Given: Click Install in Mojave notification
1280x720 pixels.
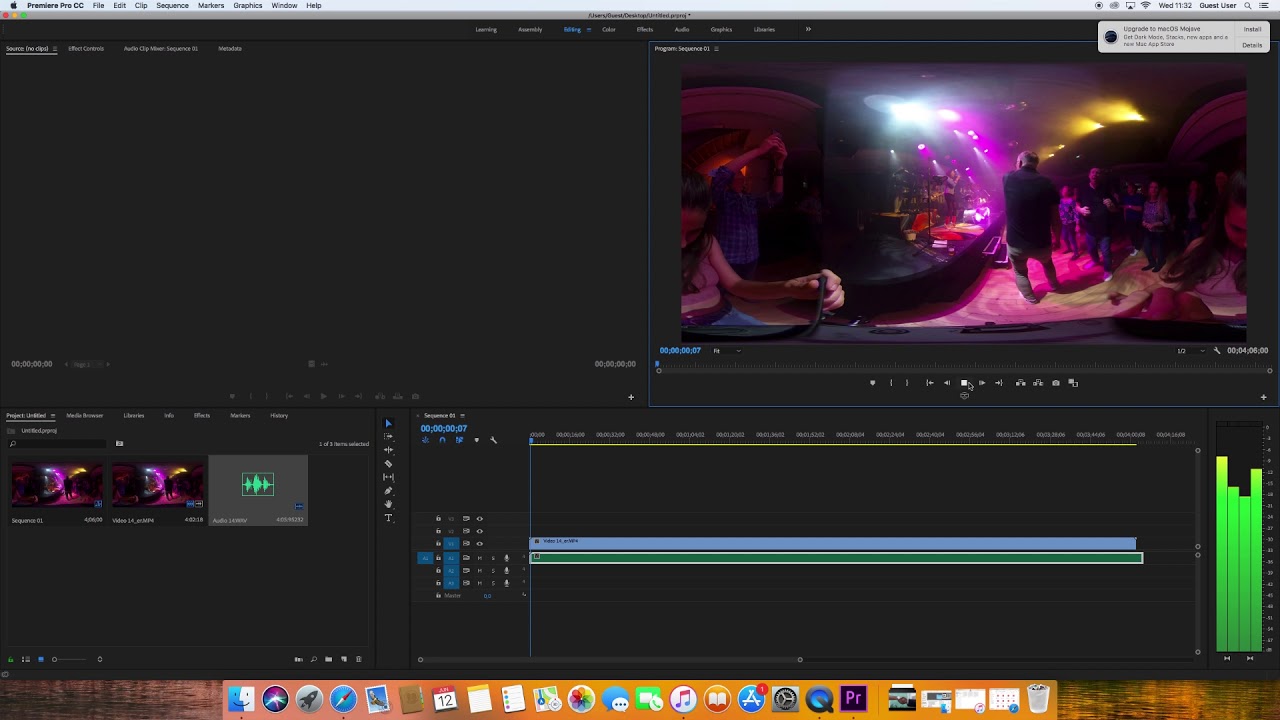Looking at the screenshot, I should tap(1252, 30).
